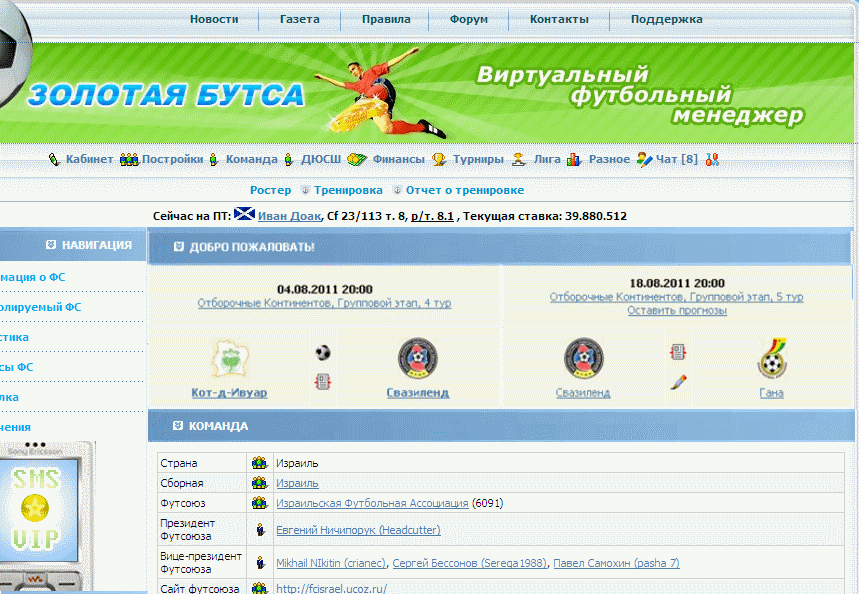
Task: Open Израильская Футбольная Ассоциация link
Action: (x=372, y=503)
